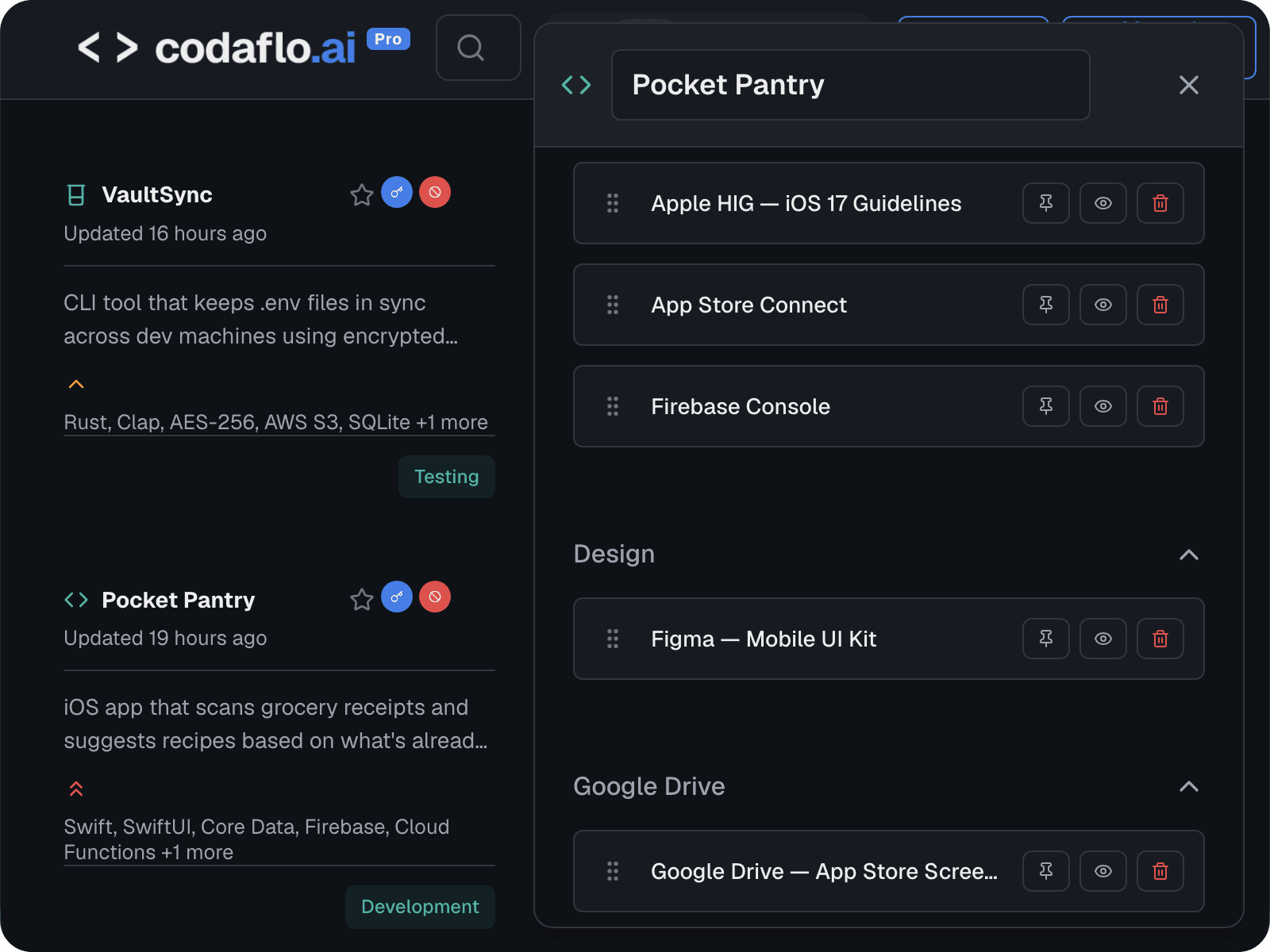
Task: Toggle visibility of Google Drive App Store link
Action: (1103, 871)
